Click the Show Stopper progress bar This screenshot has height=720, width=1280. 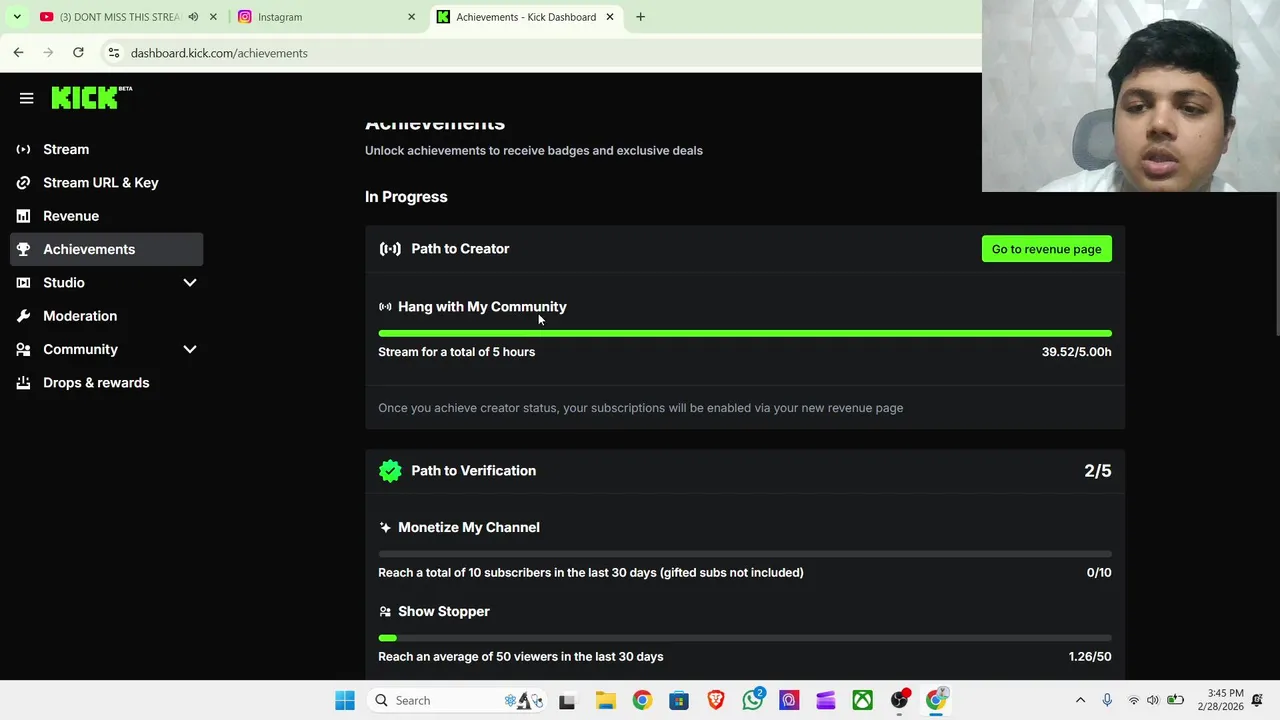[x=745, y=638]
